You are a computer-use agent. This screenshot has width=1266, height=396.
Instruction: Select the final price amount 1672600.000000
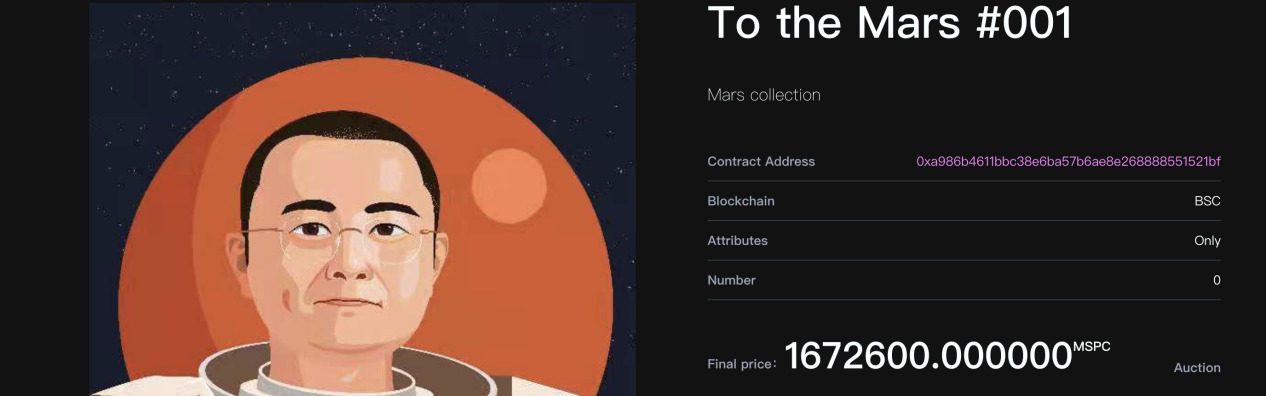(928, 355)
